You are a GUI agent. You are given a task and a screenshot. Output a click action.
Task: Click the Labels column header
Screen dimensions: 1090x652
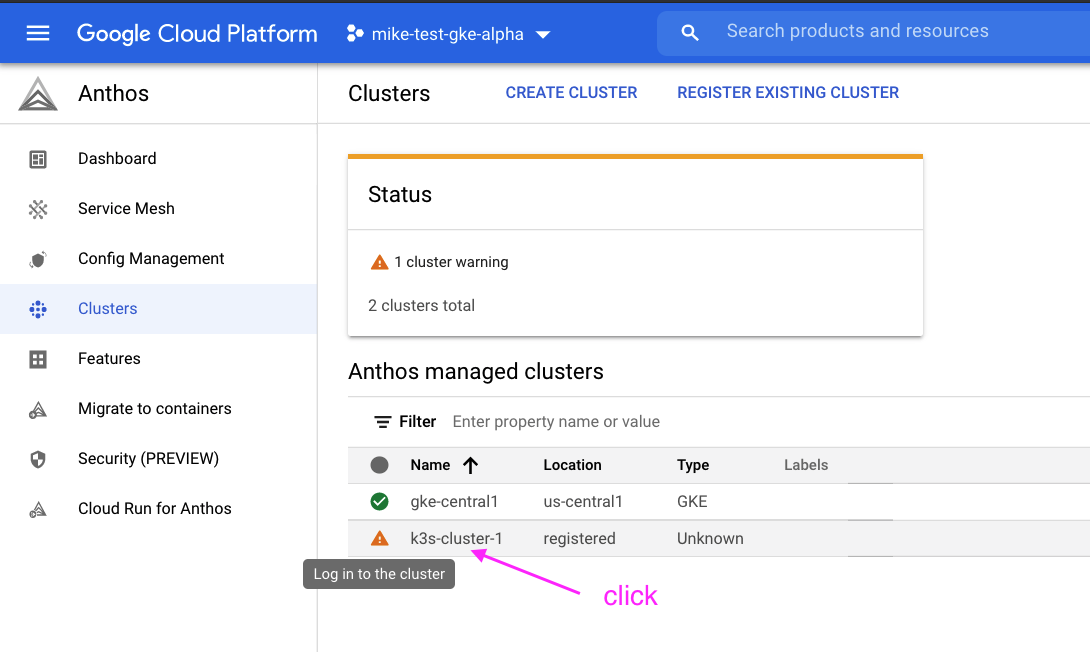[806, 465]
